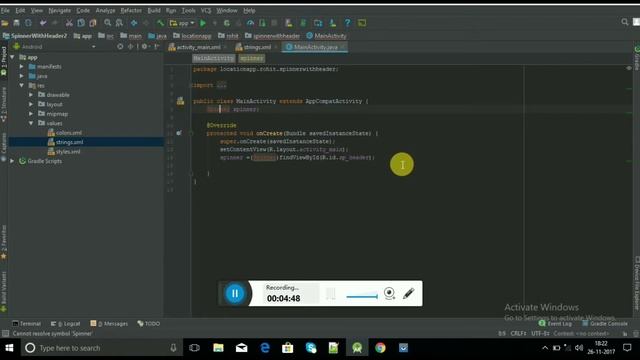
Task: Toggle the Structure side tool window
Action: (4, 104)
